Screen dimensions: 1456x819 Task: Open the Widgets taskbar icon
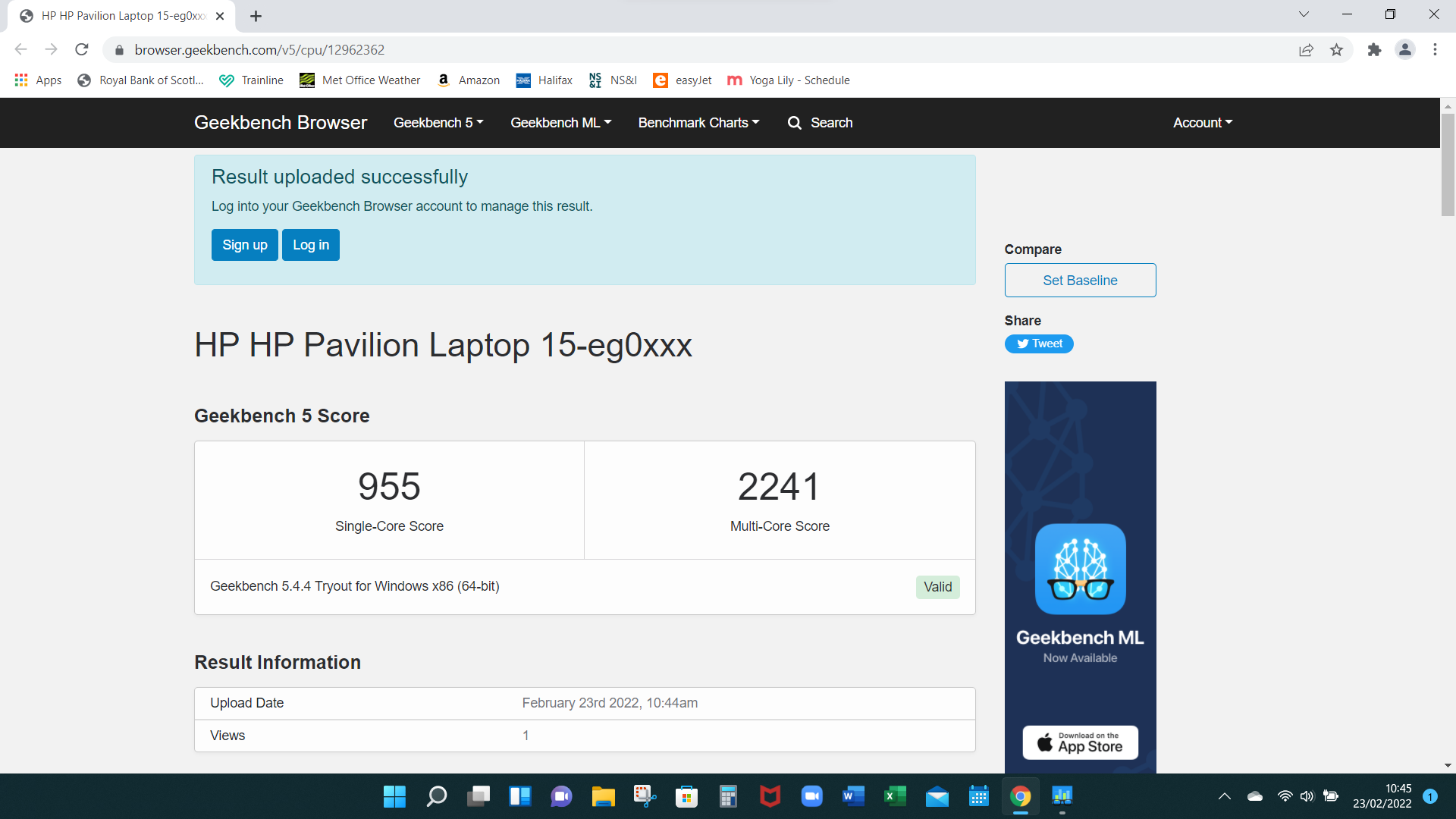click(x=520, y=796)
